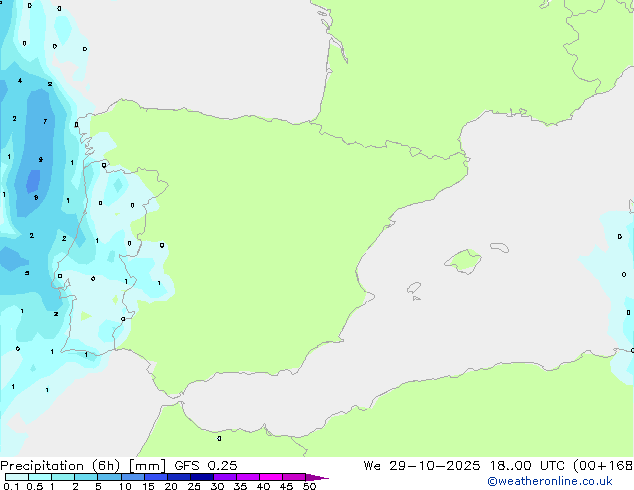Click the Mallorca island on the map
This screenshot has width=634, height=490.
tap(463, 262)
